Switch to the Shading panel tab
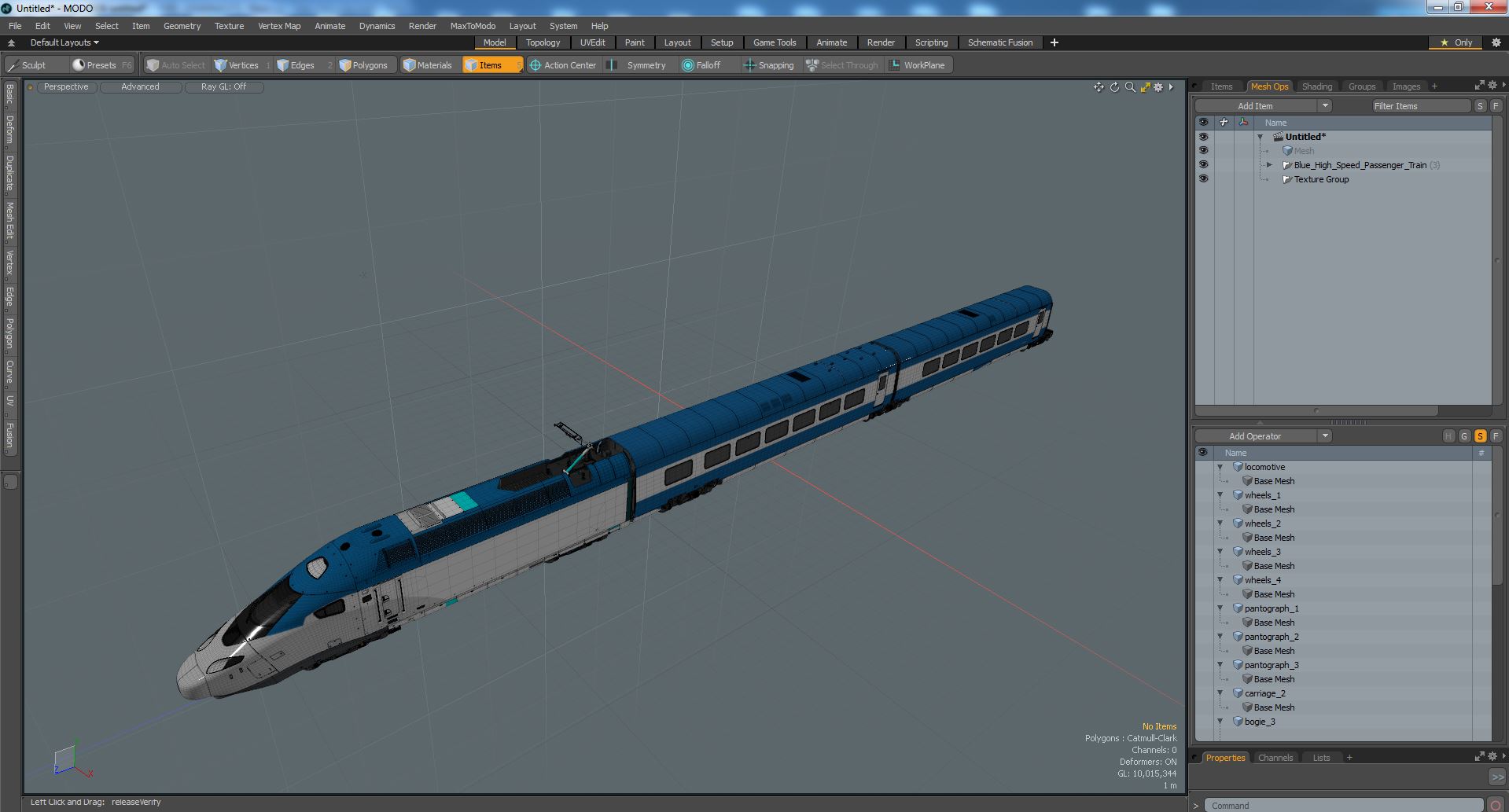The height and width of the screenshot is (812, 1509). click(x=1316, y=86)
